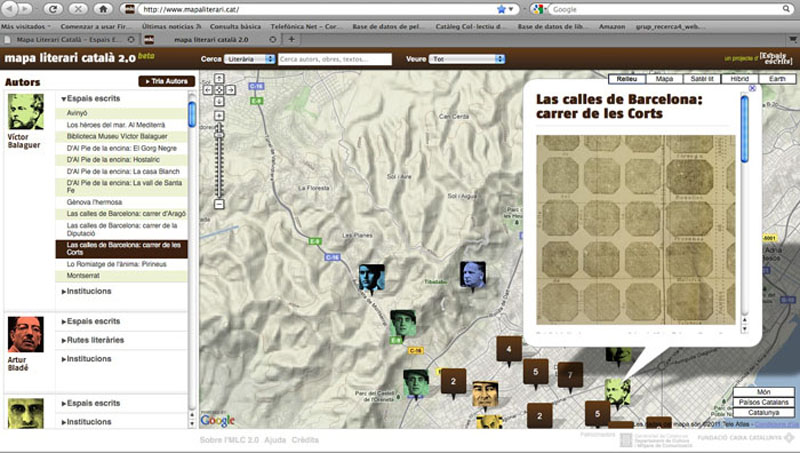The image size is (800, 453).
Task: Click Artur Bladé's portrait in sidebar
Action: (26, 333)
